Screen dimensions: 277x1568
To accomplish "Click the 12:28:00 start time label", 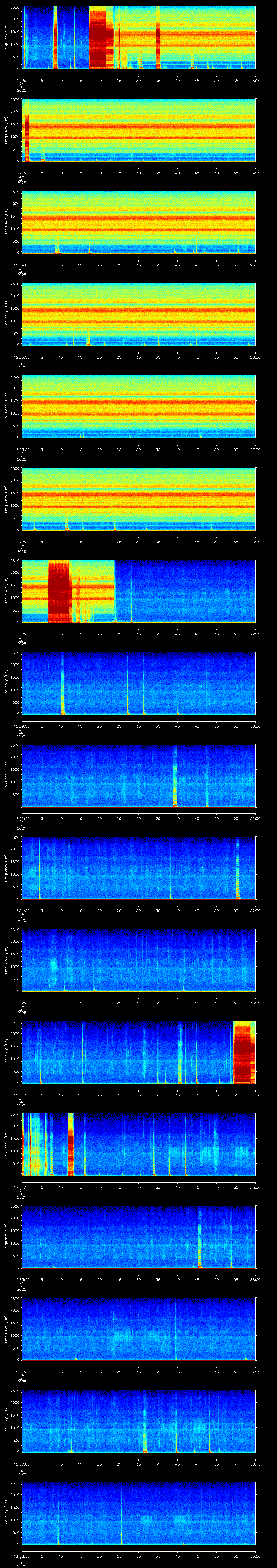I will 21,634.
